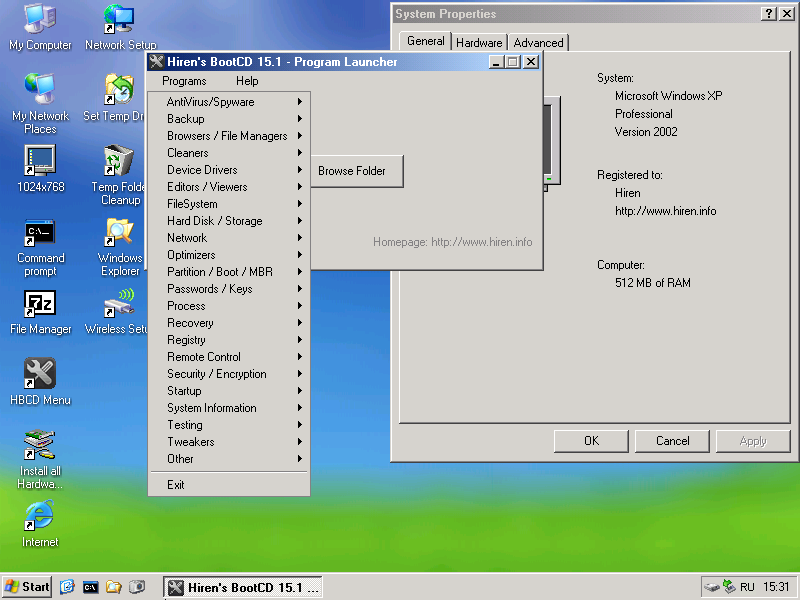Expand the Hard Disk / Storage submenu

[x=229, y=221]
